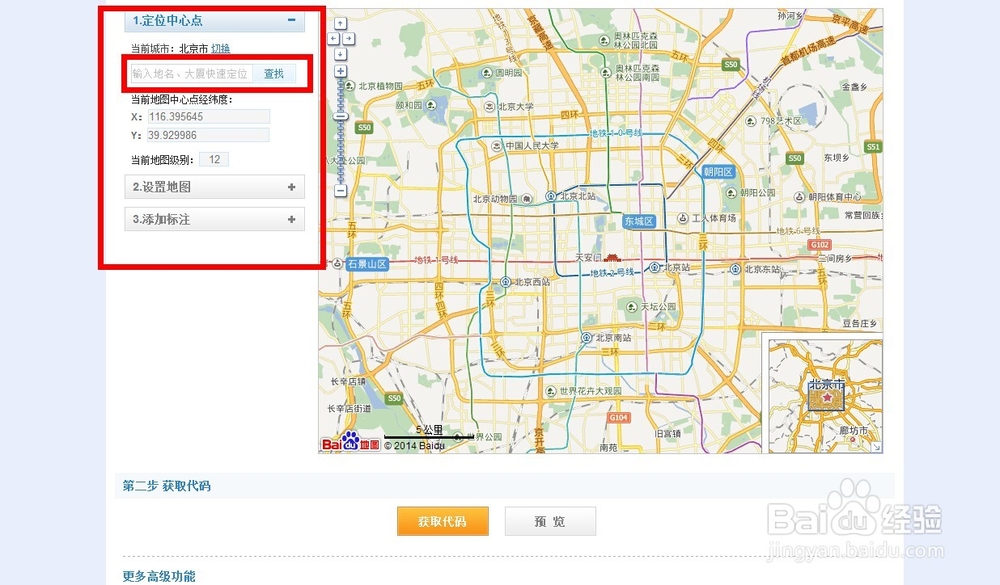Pan the map down with arrow button
Image resolution: width=1000 pixels, height=585 pixels.
pyautogui.click(x=341, y=54)
